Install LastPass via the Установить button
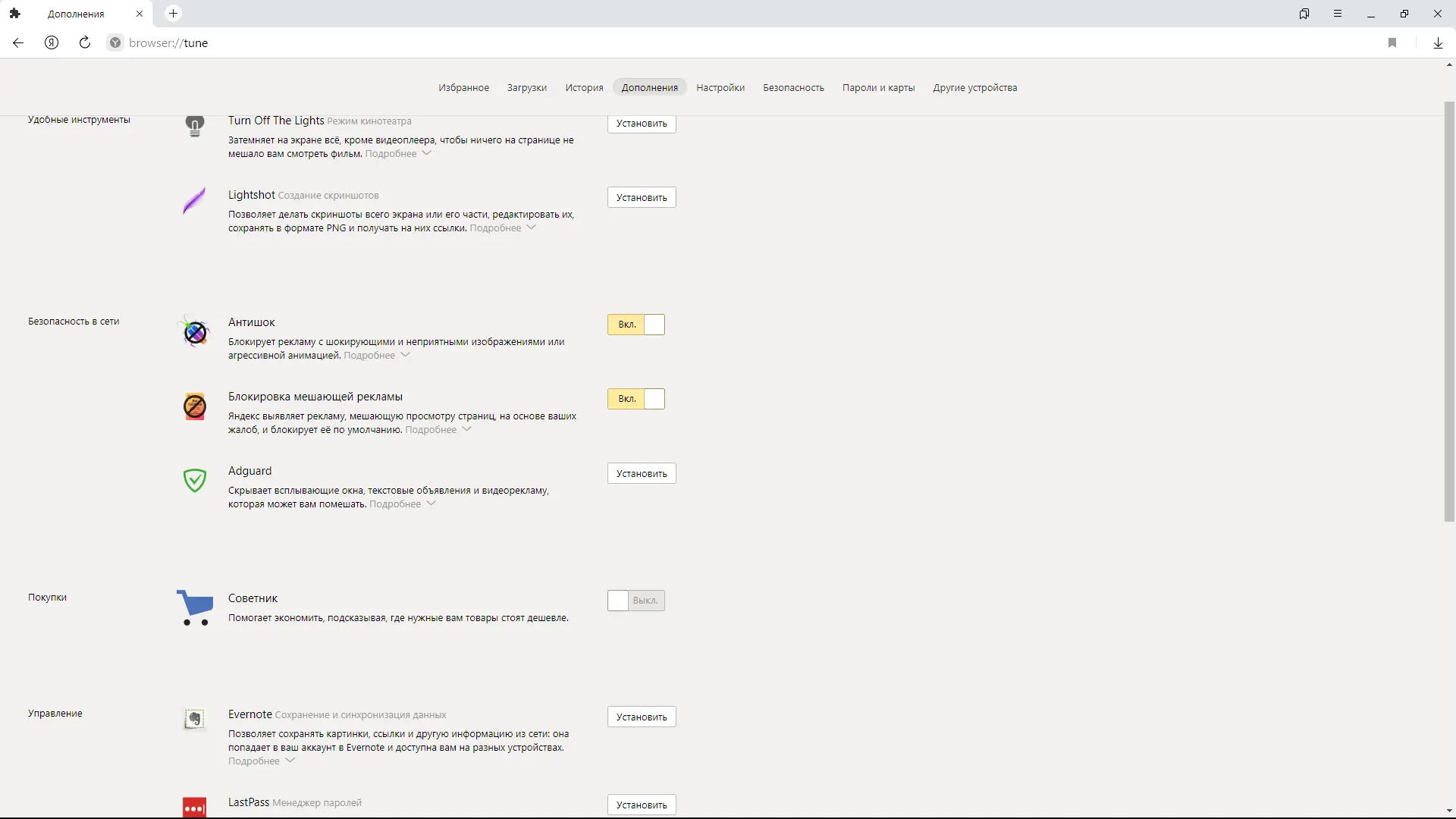Image resolution: width=1456 pixels, height=819 pixels. pyautogui.click(x=642, y=805)
